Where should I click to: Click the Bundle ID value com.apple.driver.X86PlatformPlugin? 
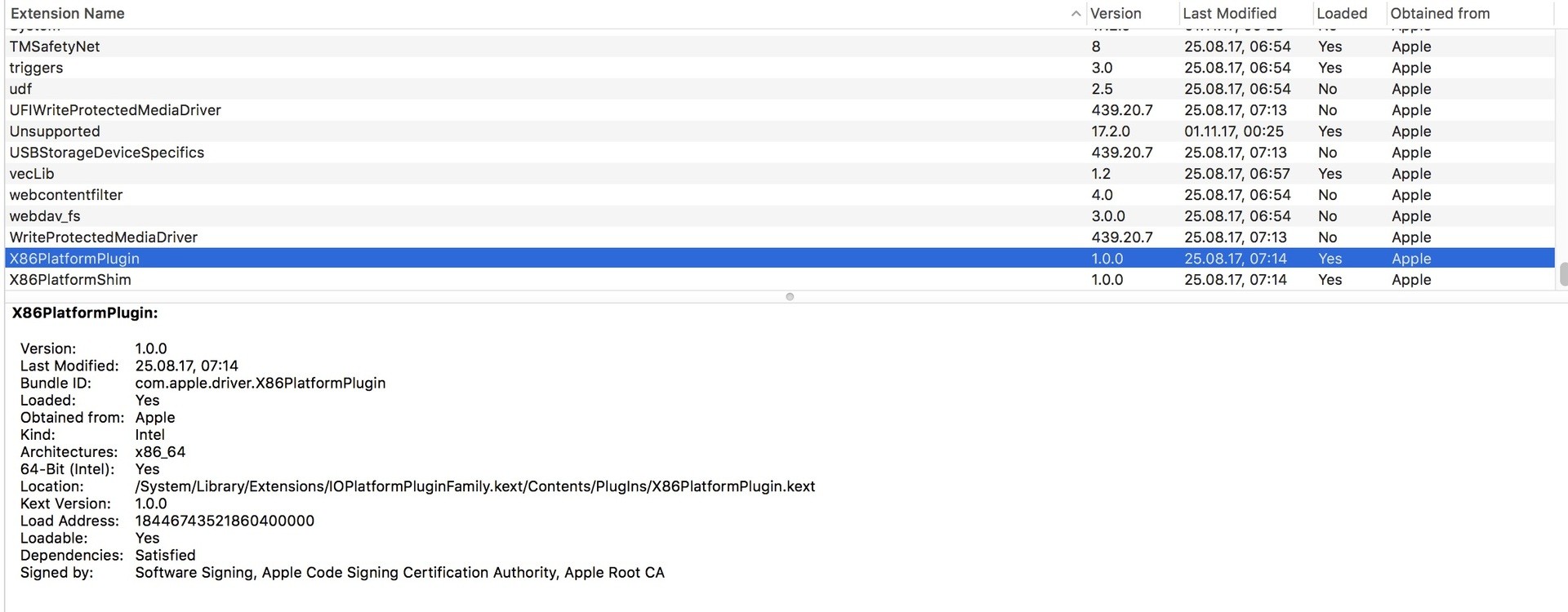pyautogui.click(x=261, y=383)
